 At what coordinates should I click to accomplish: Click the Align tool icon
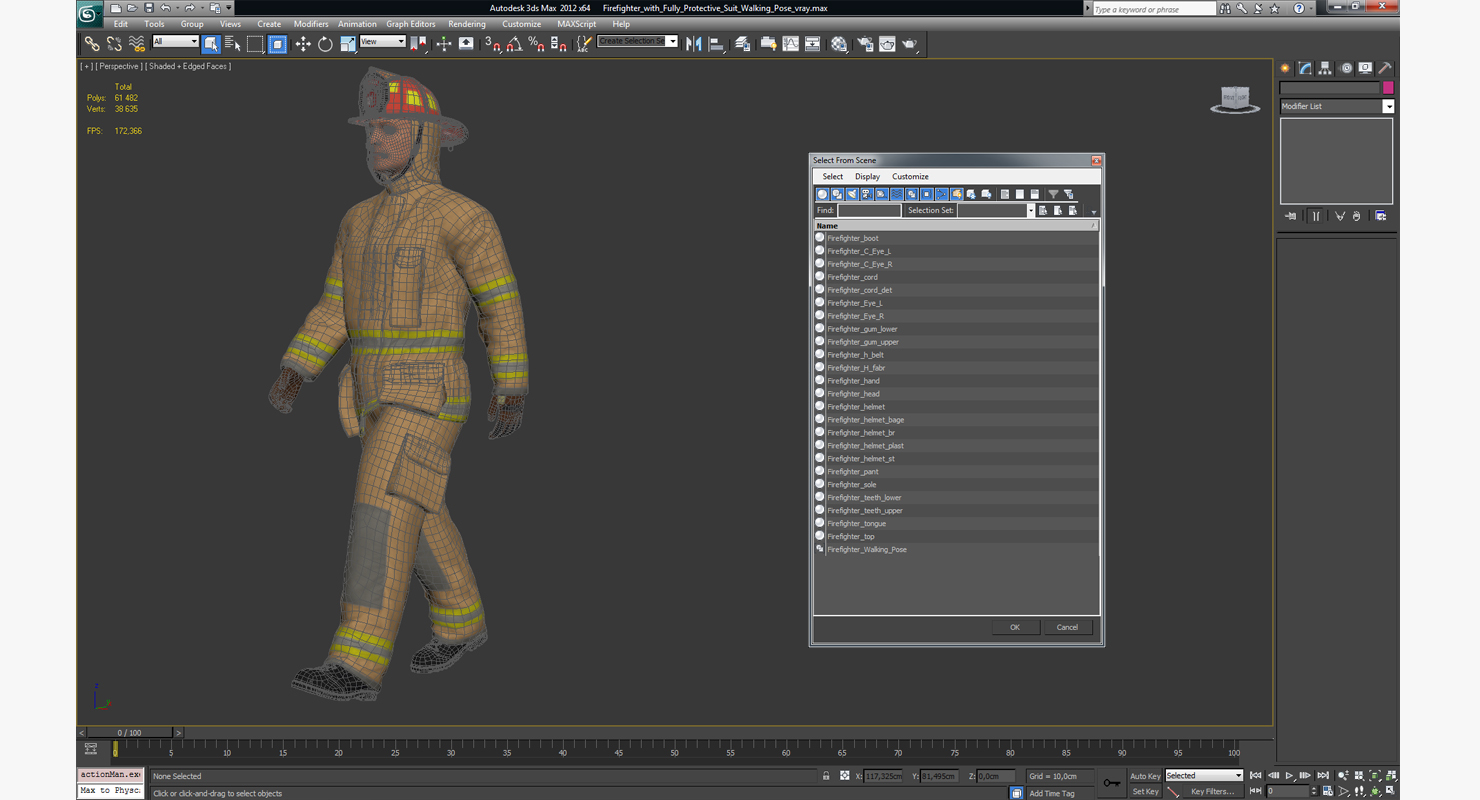[x=716, y=44]
